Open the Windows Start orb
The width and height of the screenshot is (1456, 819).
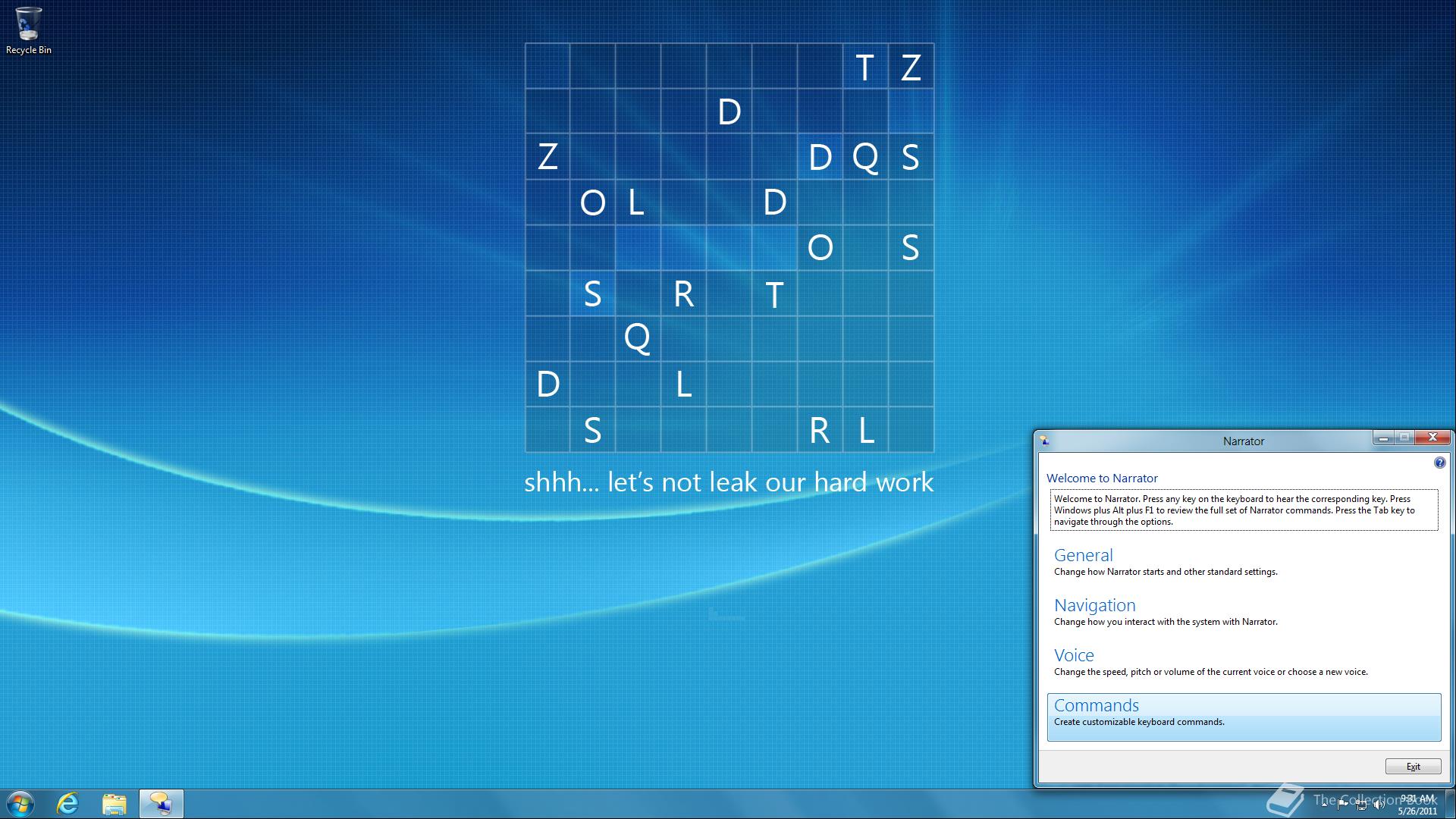coord(20,804)
